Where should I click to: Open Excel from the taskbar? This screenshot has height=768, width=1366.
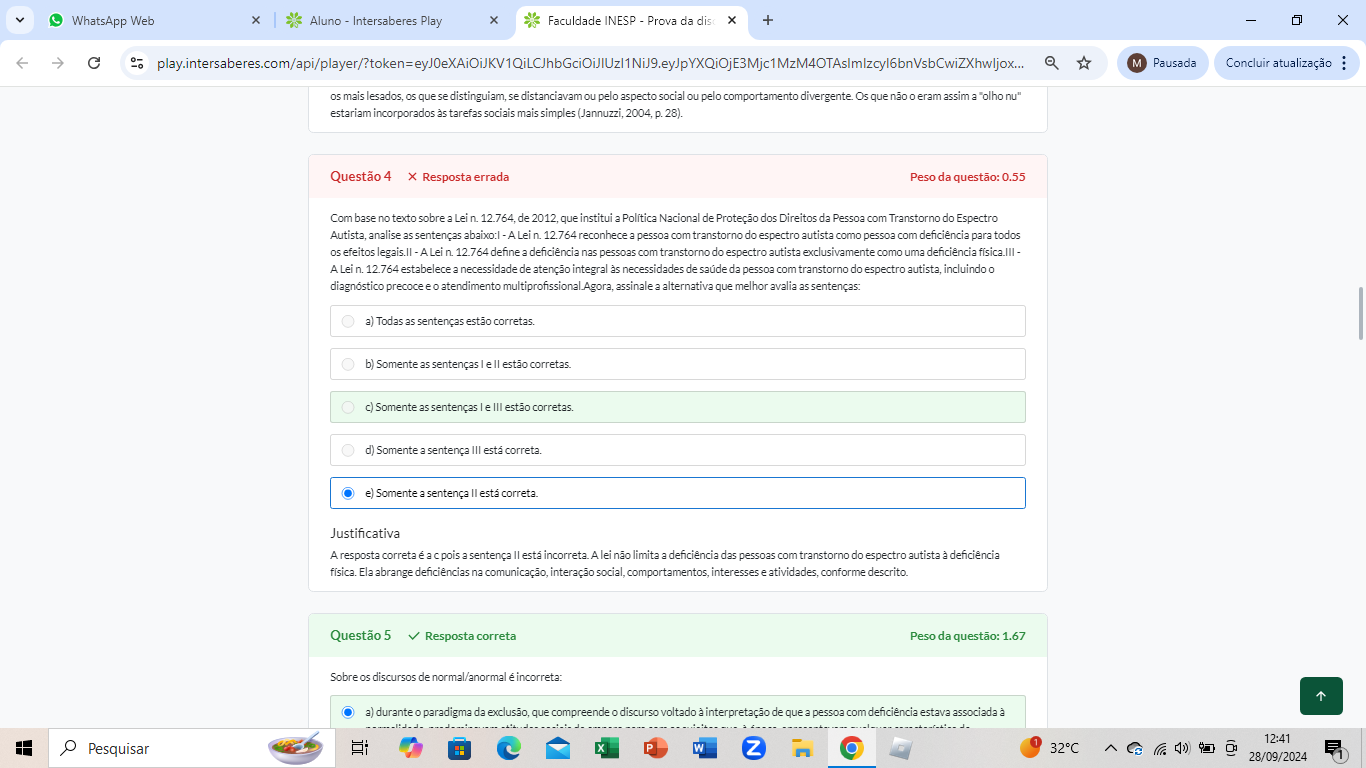606,748
